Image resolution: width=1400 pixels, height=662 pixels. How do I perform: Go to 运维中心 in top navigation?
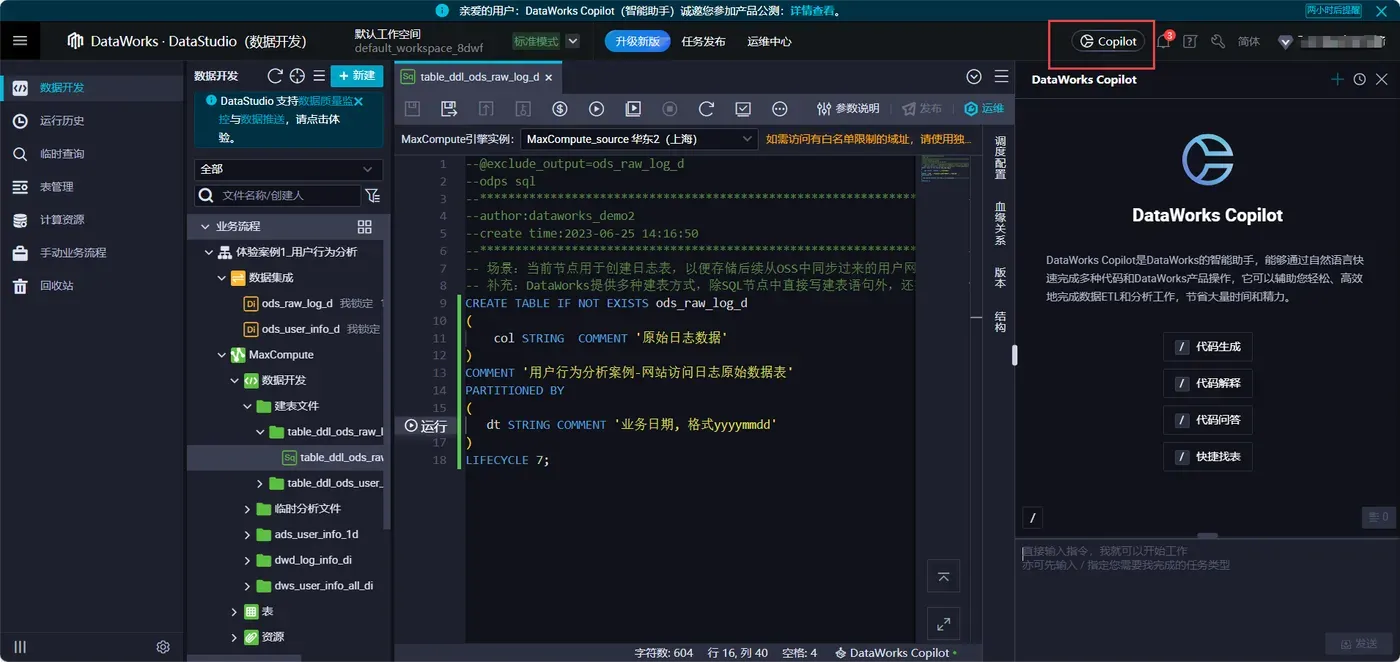[769, 42]
